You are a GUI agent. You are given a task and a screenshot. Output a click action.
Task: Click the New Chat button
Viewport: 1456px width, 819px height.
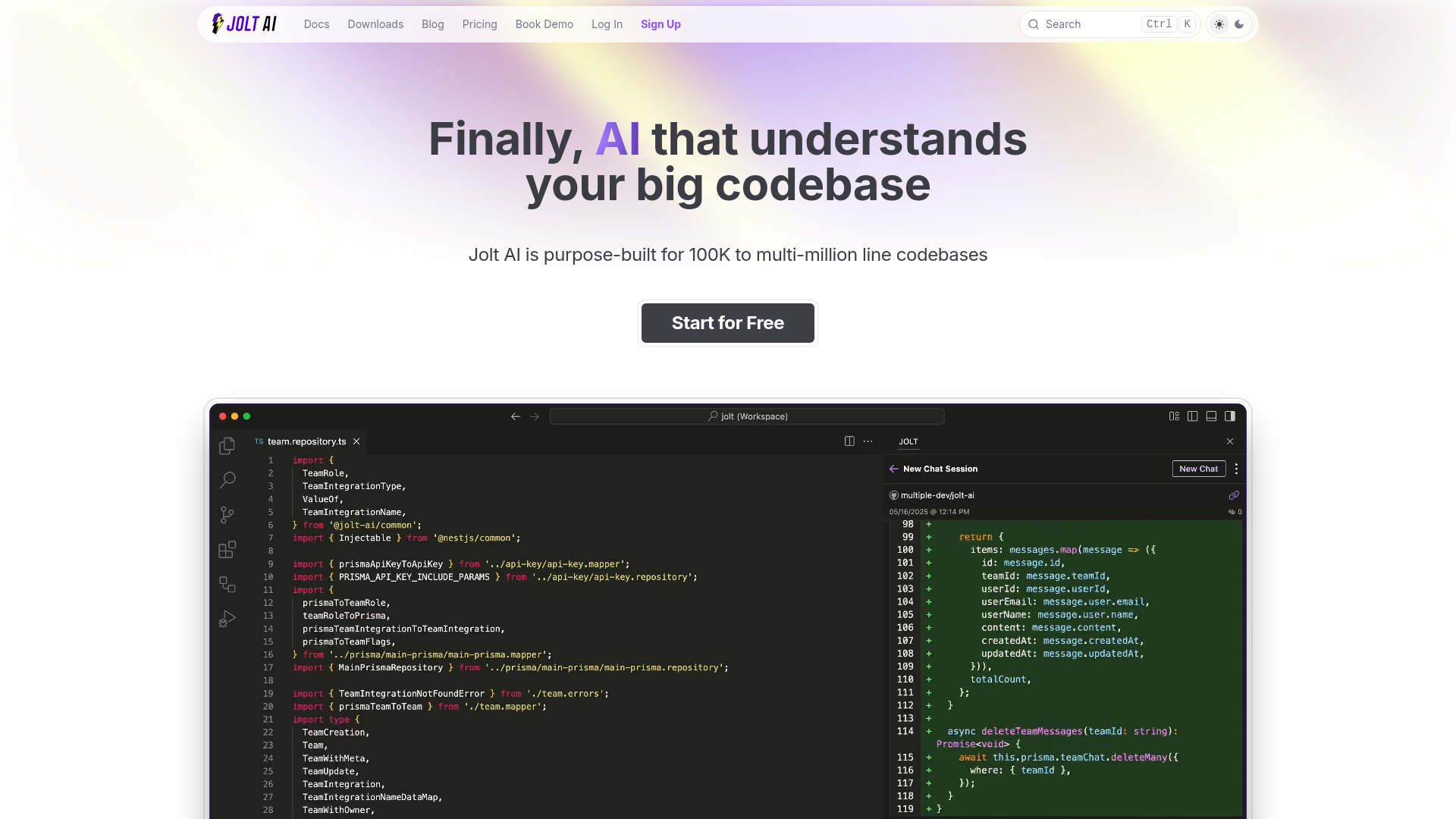pos(1198,469)
